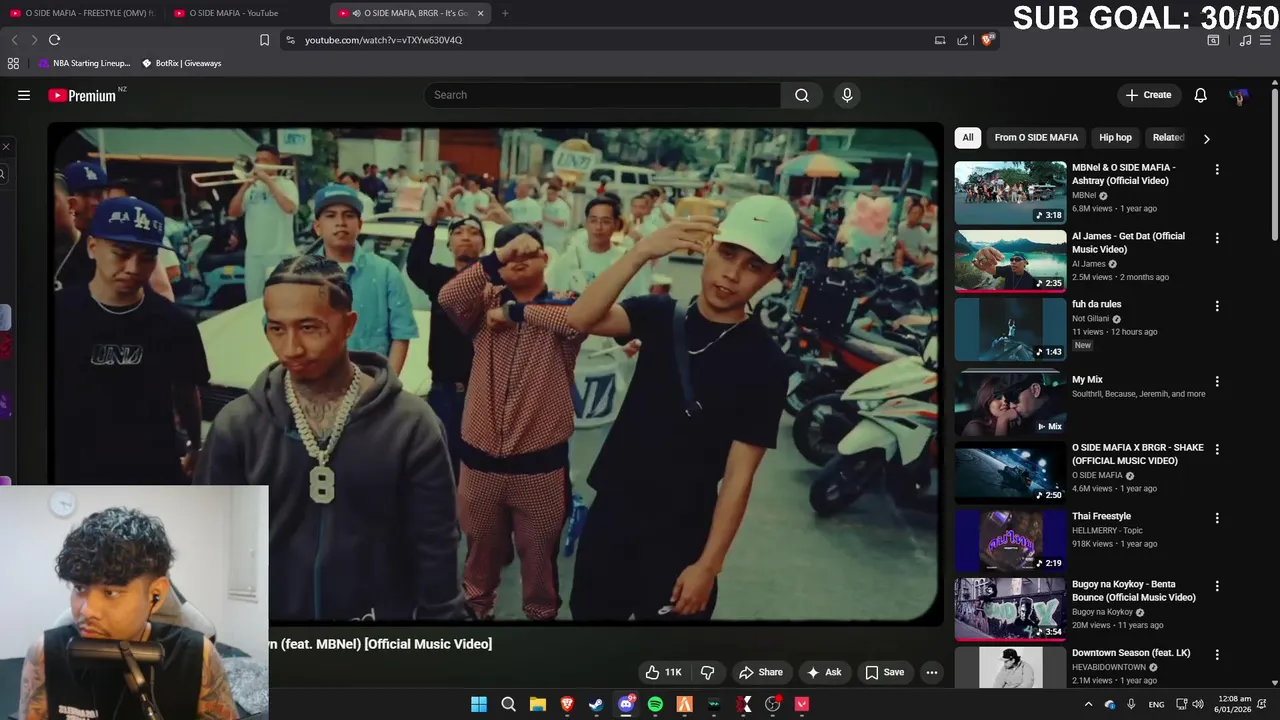This screenshot has width=1280, height=720.
Task: Save video to playlist
Action: [885, 672]
